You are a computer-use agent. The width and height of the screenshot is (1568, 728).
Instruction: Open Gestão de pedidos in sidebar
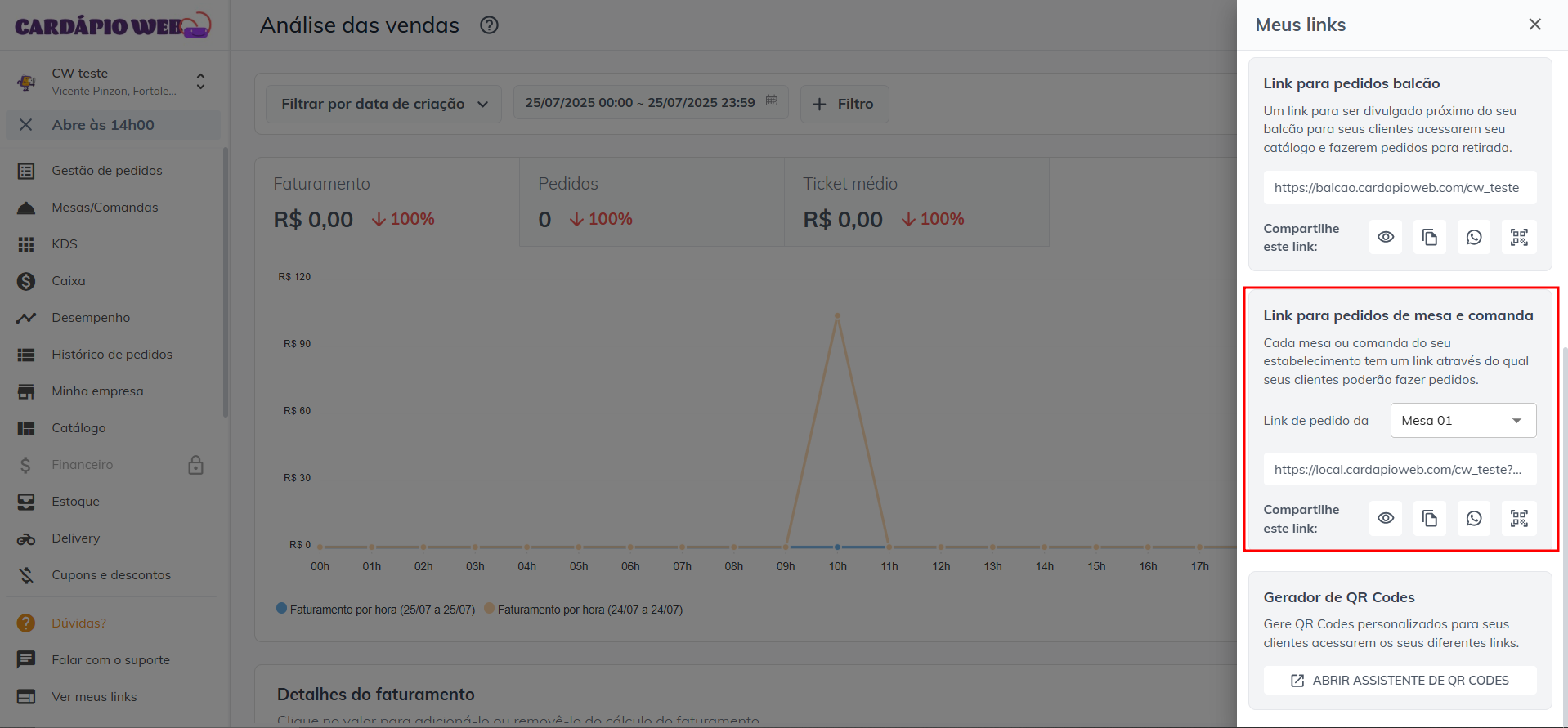pos(106,171)
